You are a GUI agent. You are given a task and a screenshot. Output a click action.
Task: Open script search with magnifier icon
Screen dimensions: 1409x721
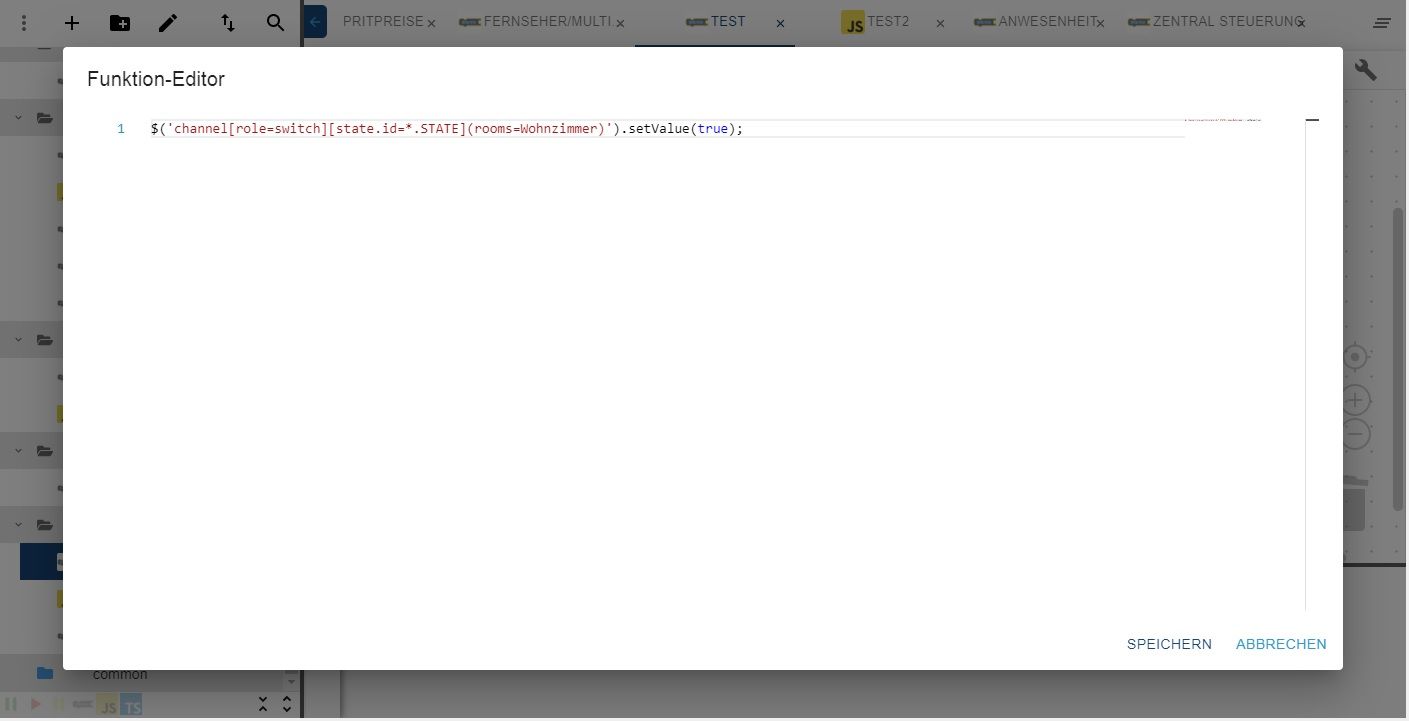click(276, 22)
